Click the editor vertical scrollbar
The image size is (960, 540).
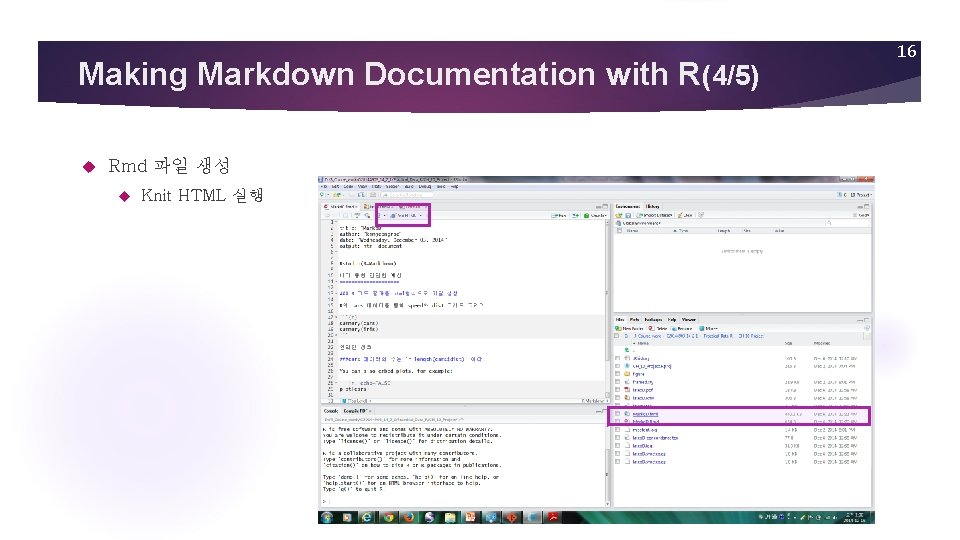(607, 309)
